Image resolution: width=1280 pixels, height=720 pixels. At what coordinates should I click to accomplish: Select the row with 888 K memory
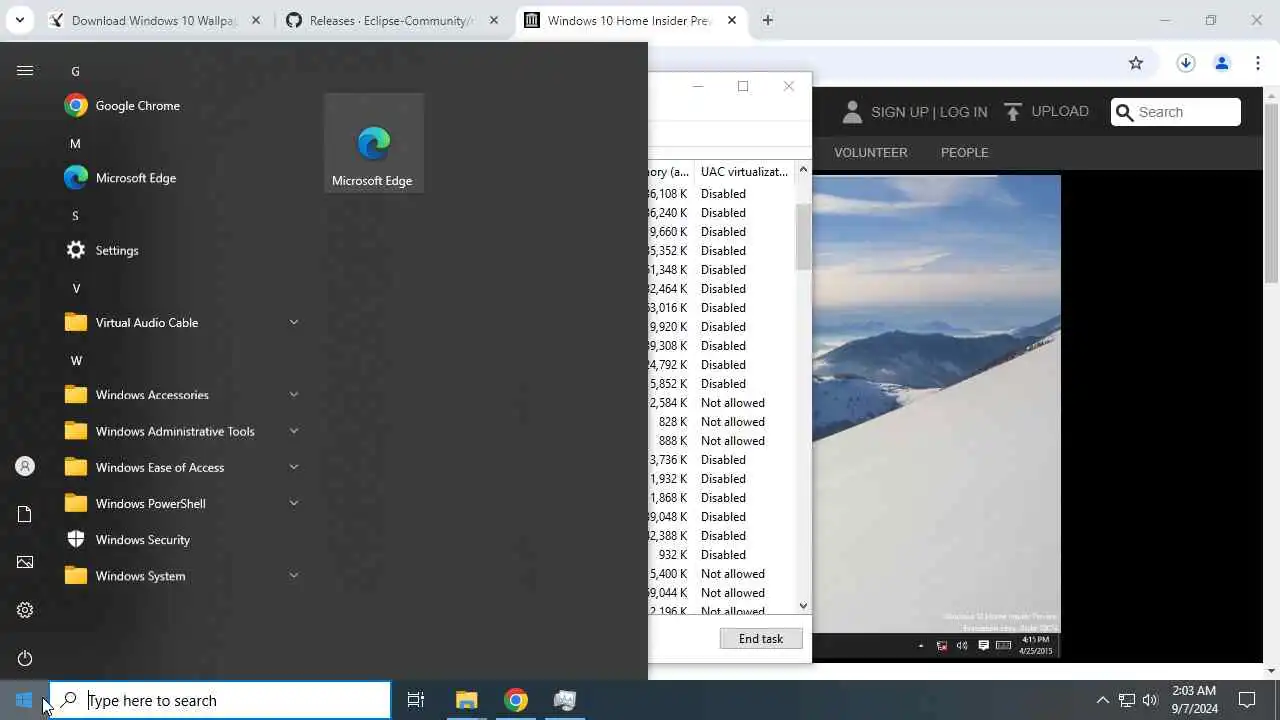(721, 441)
